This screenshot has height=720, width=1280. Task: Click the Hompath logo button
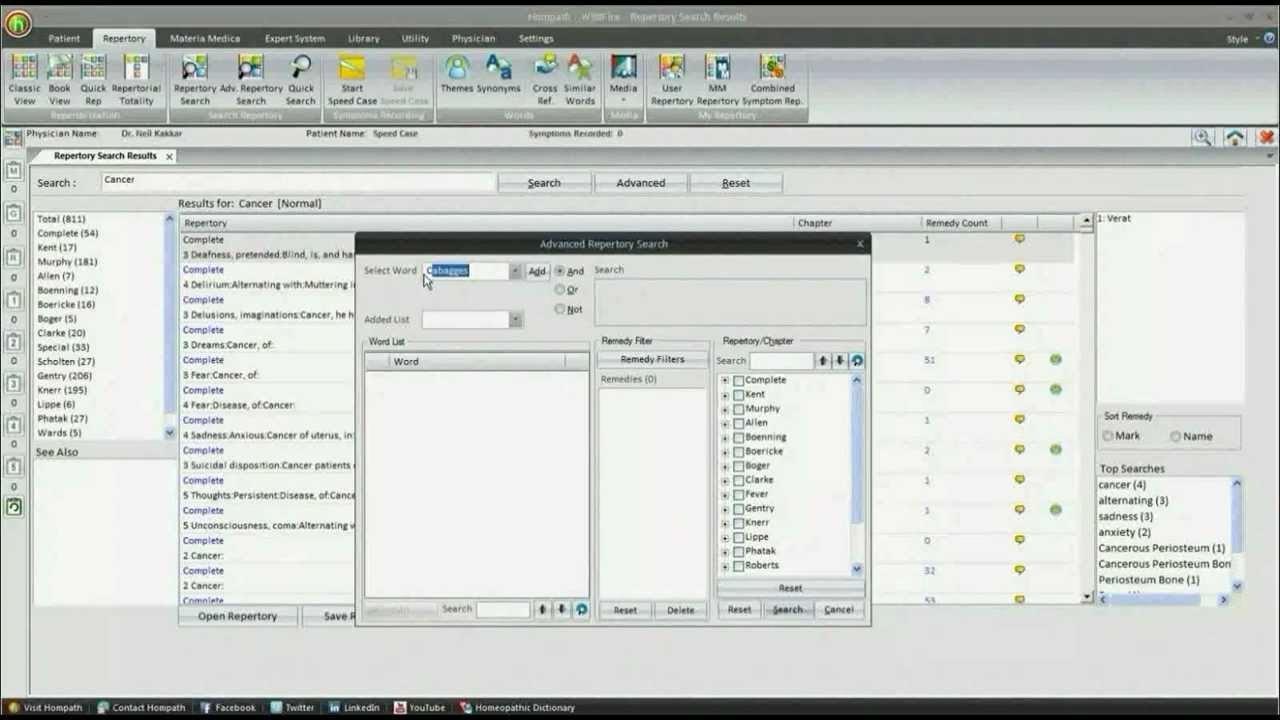17,23
